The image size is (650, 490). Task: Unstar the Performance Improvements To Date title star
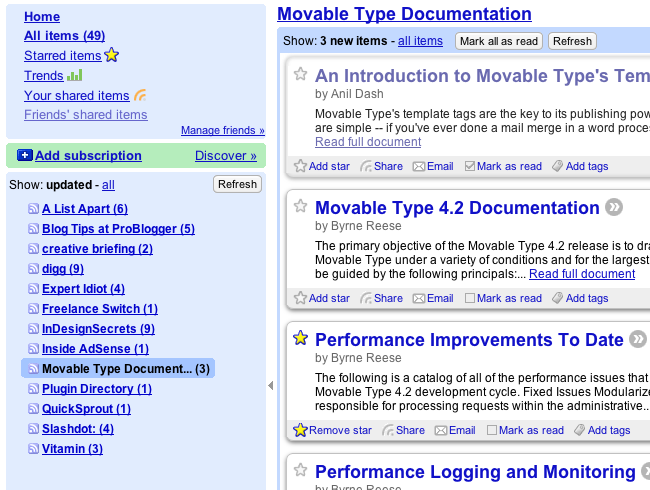[301, 338]
